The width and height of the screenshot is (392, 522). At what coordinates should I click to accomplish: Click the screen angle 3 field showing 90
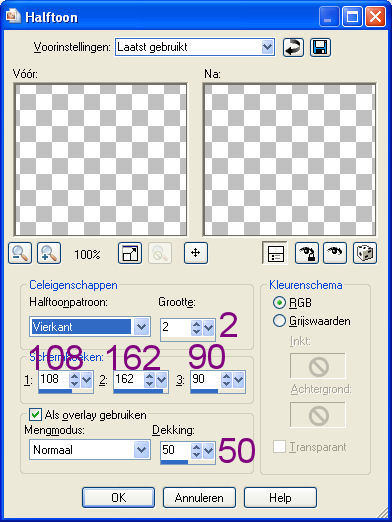tap(206, 380)
